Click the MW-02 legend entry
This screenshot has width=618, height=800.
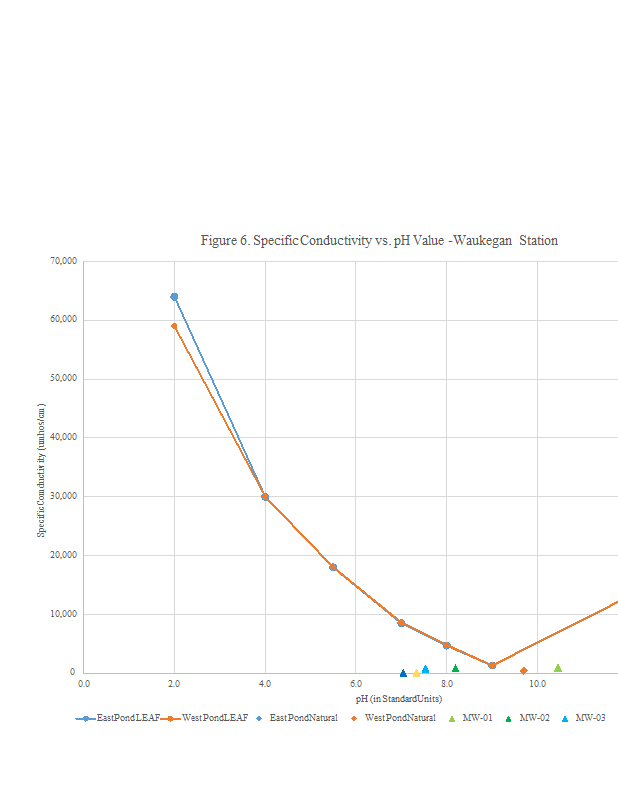click(x=527, y=718)
